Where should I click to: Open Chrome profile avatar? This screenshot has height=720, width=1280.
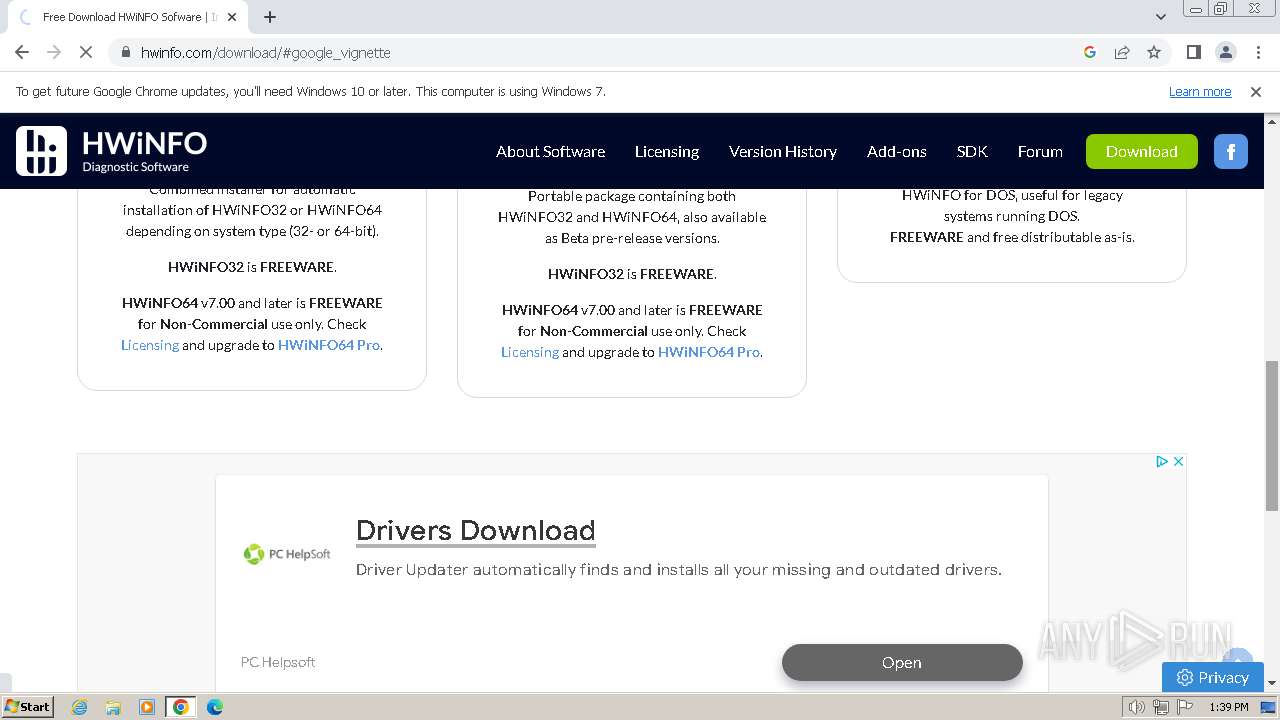point(1225,52)
